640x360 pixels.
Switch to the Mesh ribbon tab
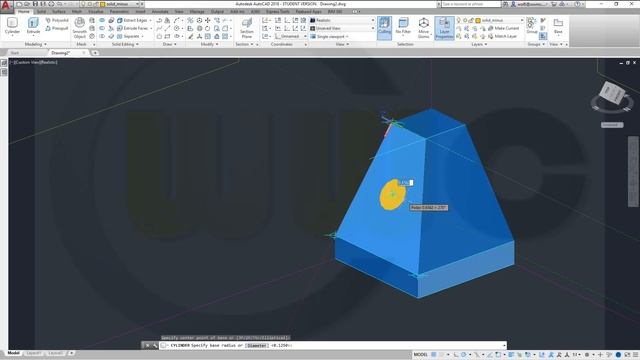77,11
